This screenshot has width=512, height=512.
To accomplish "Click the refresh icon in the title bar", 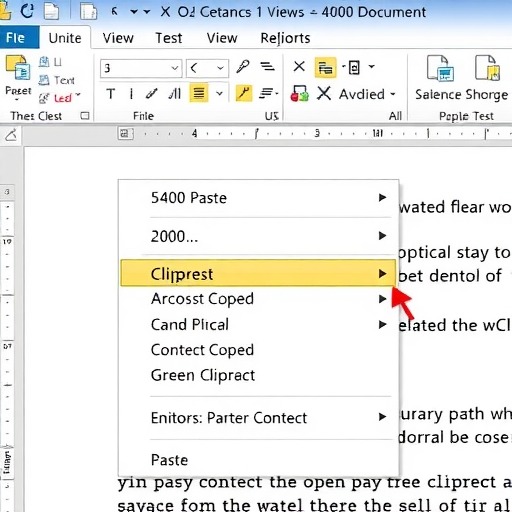I will point(27,11).
